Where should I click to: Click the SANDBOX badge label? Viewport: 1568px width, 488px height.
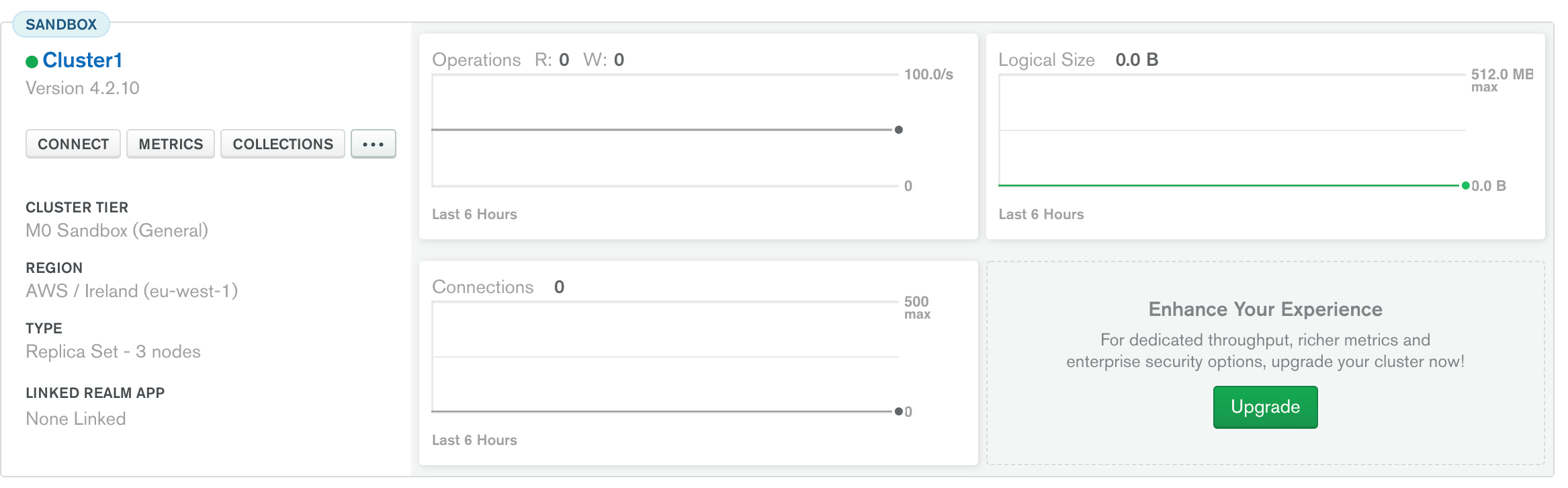pos(62,24)
